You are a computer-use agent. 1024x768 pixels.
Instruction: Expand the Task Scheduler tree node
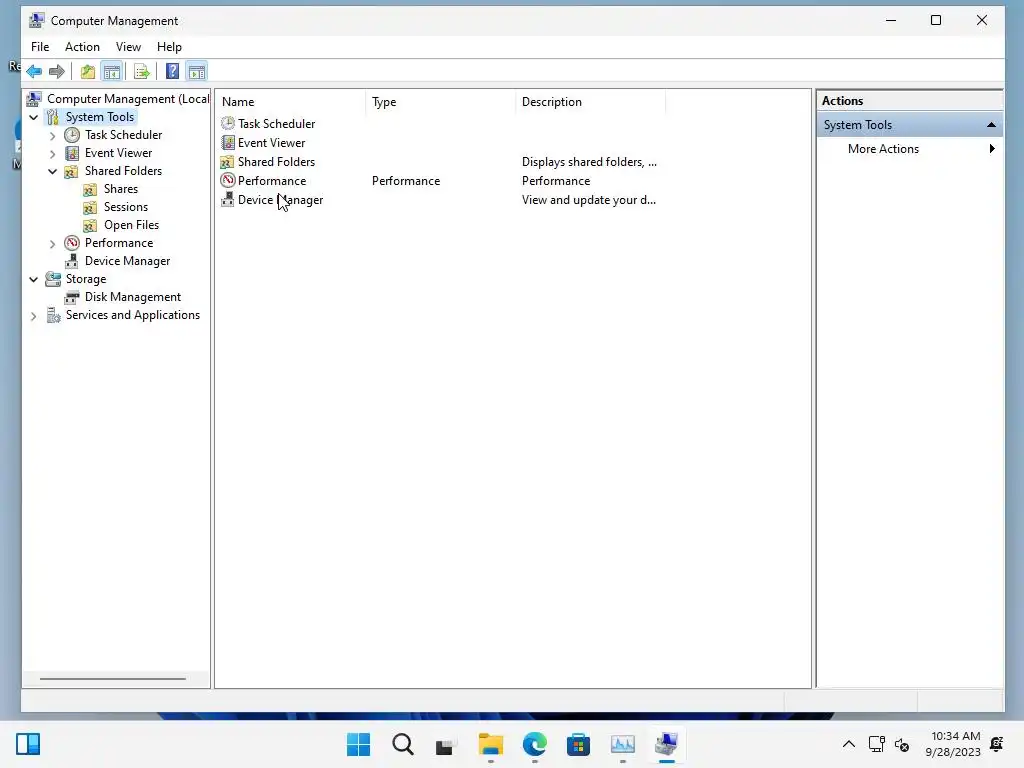pos(52,136)
